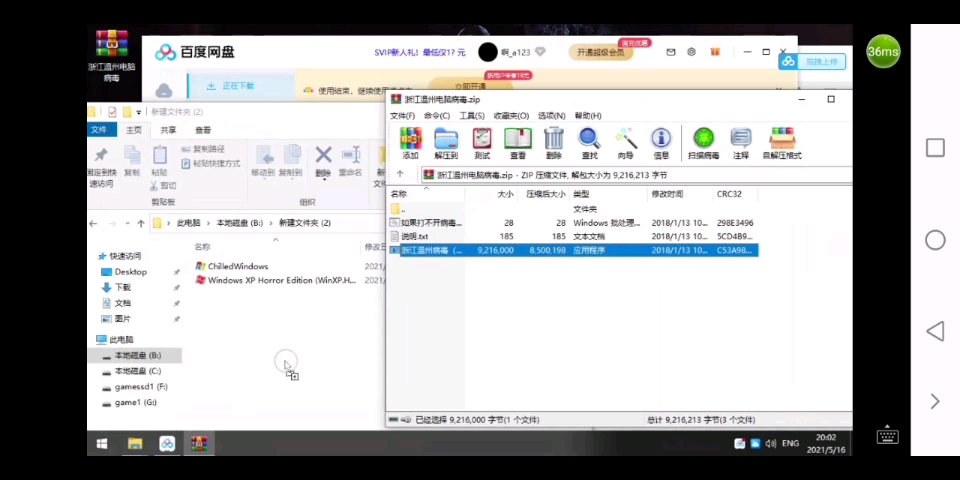This screenshot has width=960, height=480.
Task: Select the parent folder '..' row
Action: pyautogui.click(x=573, y=209)
